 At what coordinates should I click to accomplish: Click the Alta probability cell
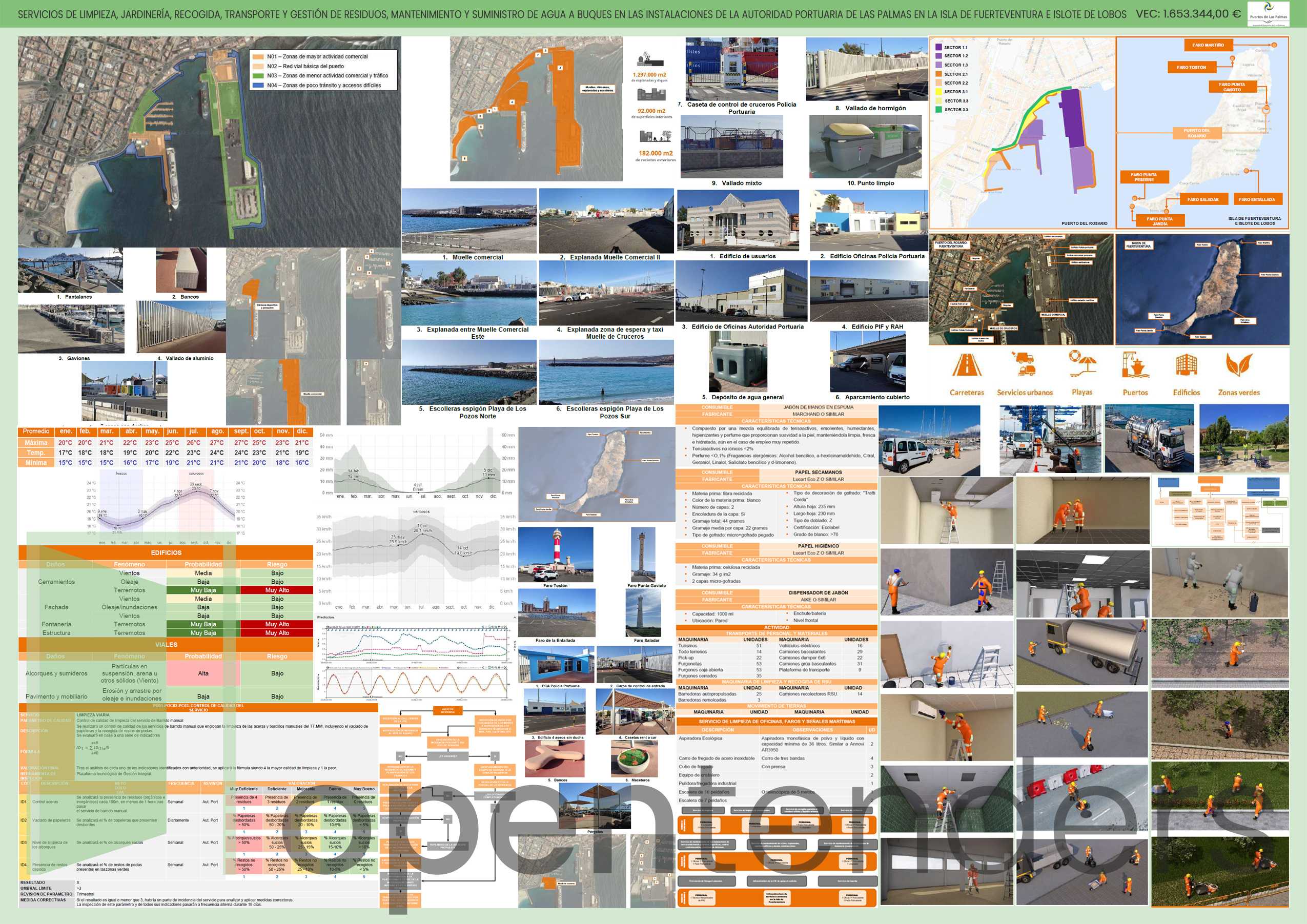click(x=203, y=673)
